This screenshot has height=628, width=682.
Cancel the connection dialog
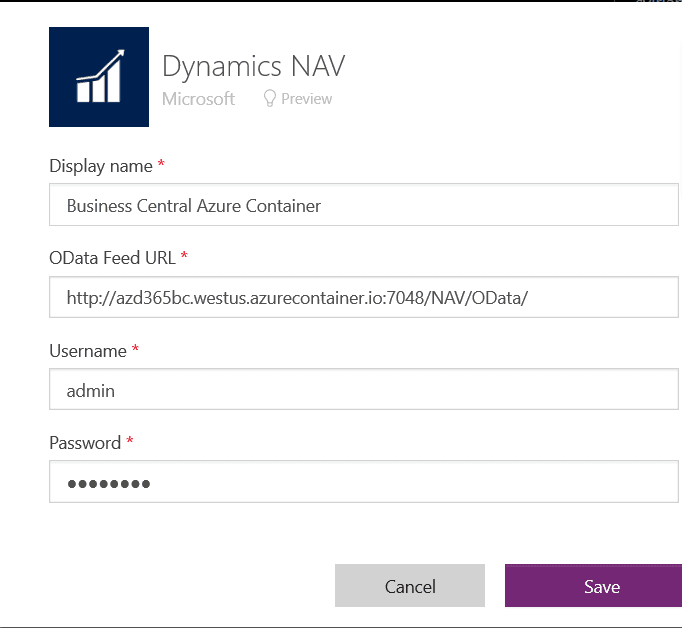(410, 586)
